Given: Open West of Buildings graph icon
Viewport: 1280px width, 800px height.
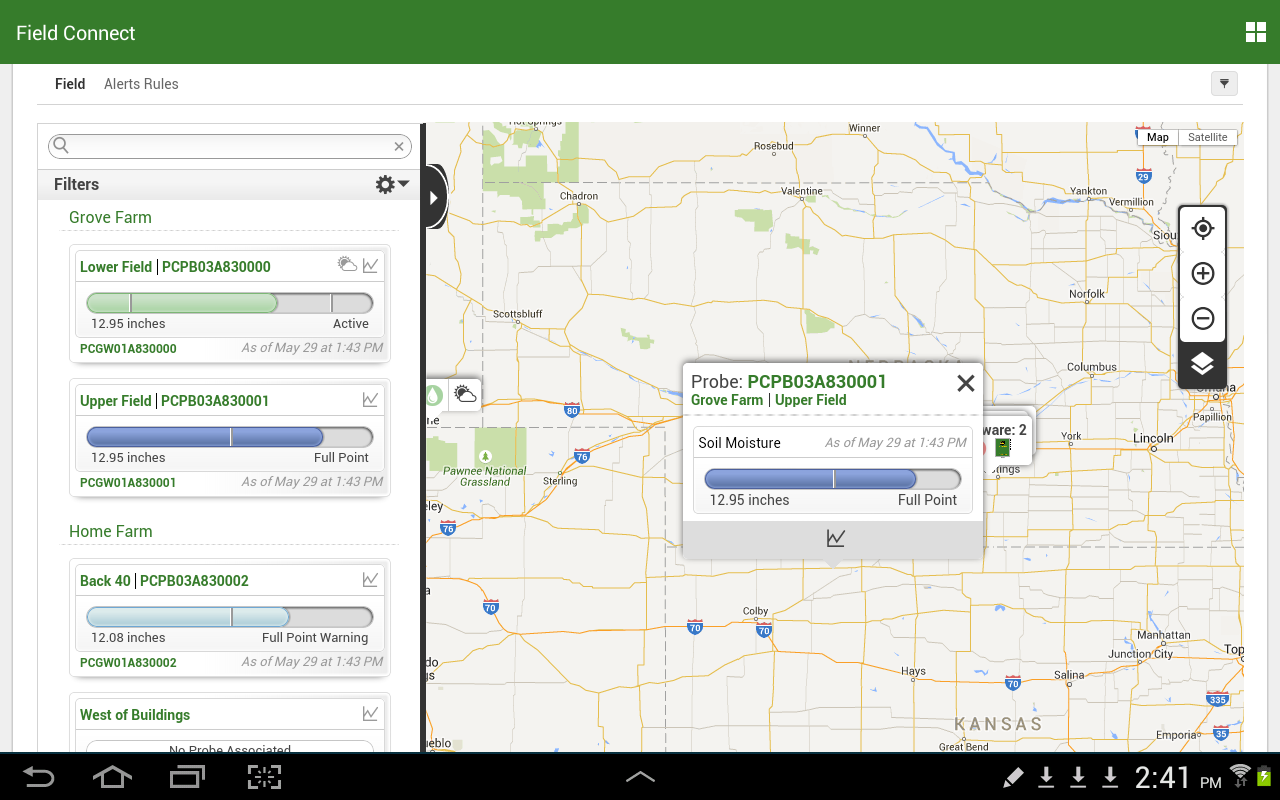Looking at the screenshot, I should 371,713.
